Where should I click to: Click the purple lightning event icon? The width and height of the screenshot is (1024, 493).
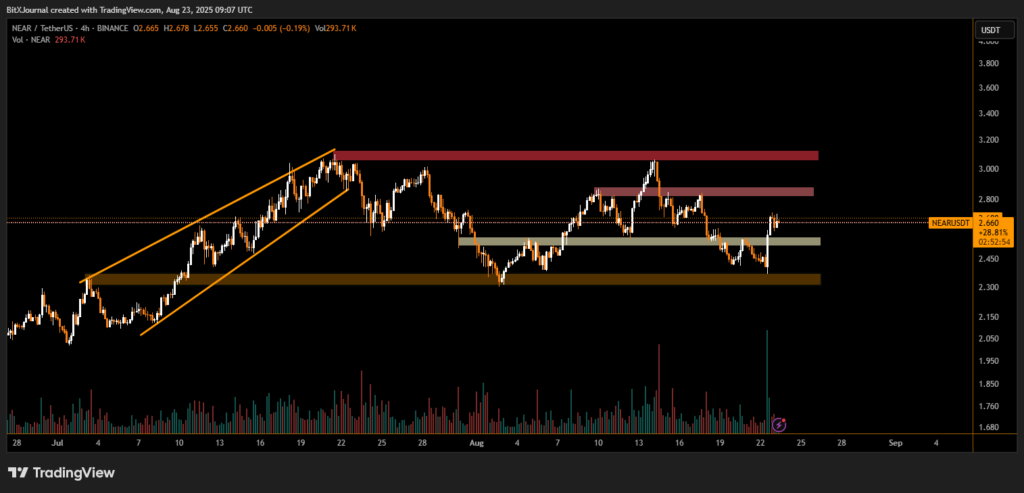coord(779,425)
